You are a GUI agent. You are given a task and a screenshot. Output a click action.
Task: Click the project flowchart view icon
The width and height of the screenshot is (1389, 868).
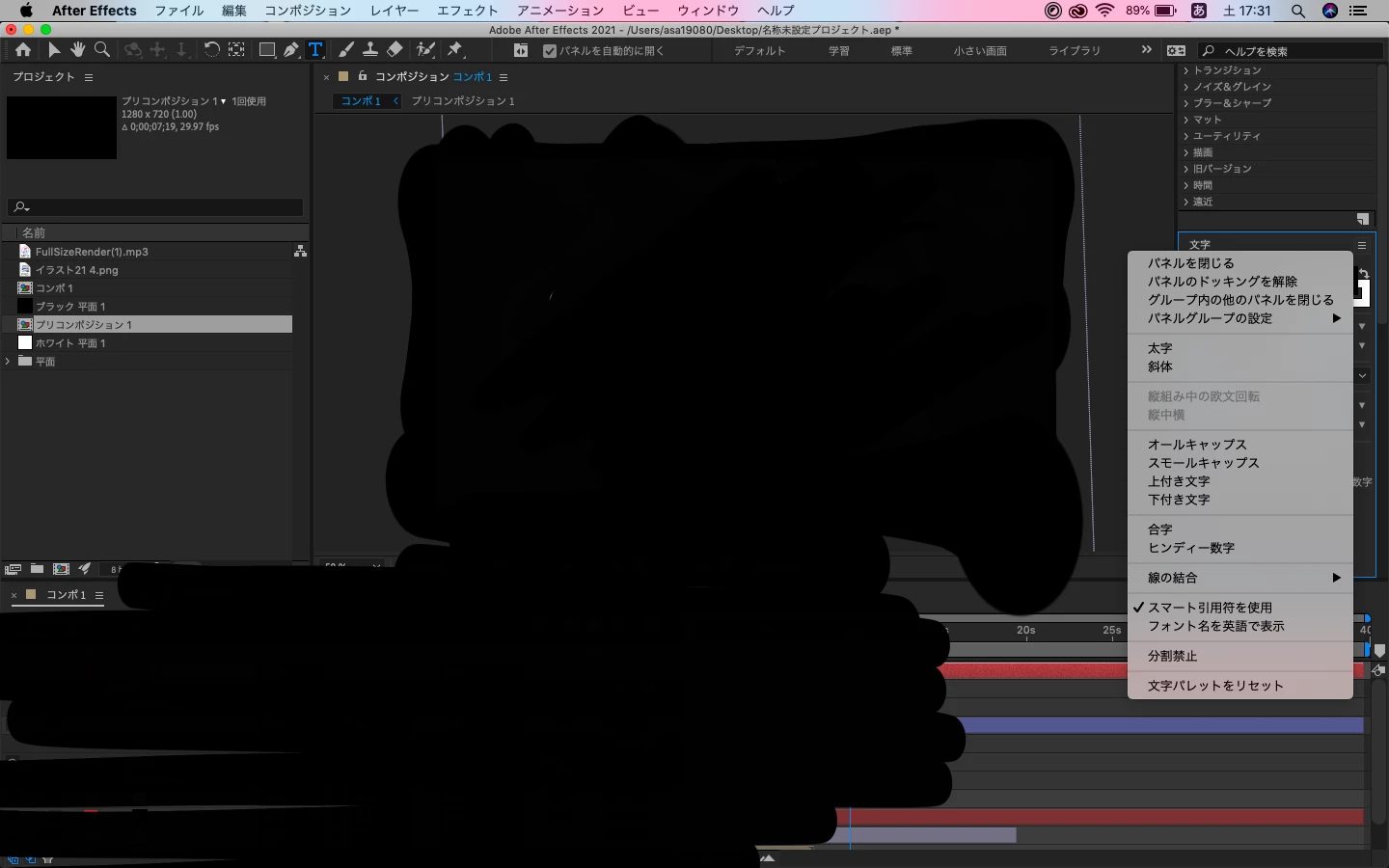pyautogui.click(x=300, y=251)
